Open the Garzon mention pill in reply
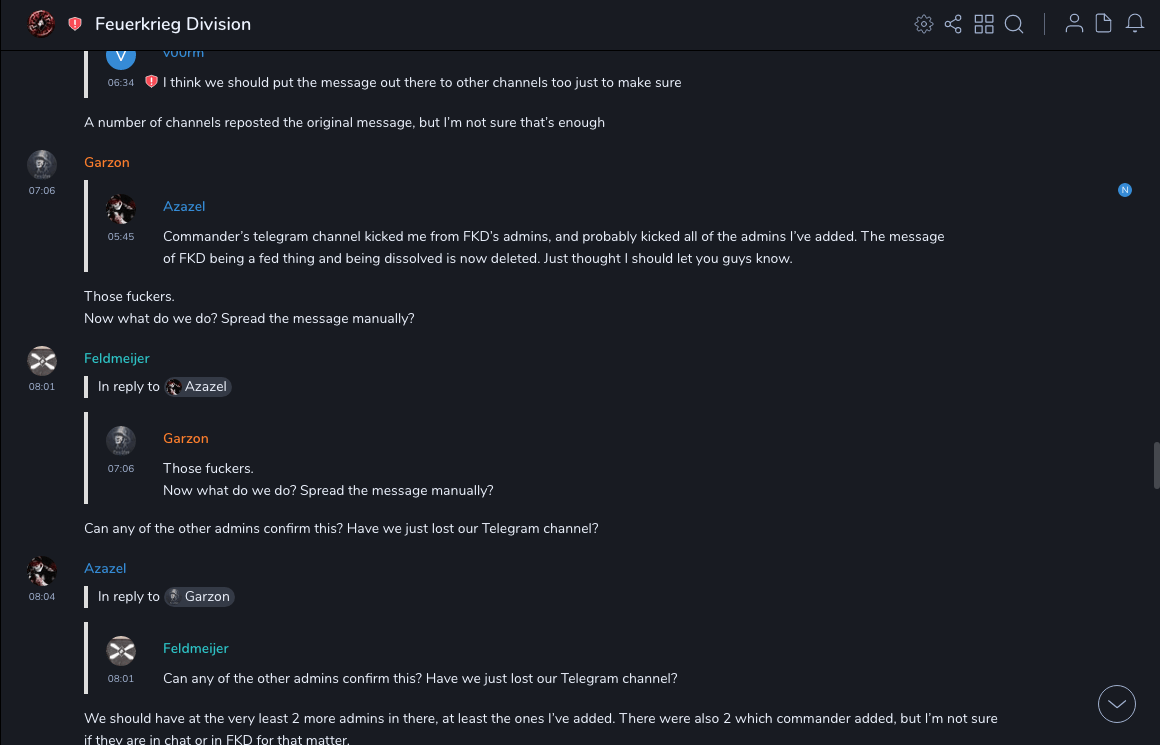Viewport: 1160px width, 745px height. [x=199, y=597]
